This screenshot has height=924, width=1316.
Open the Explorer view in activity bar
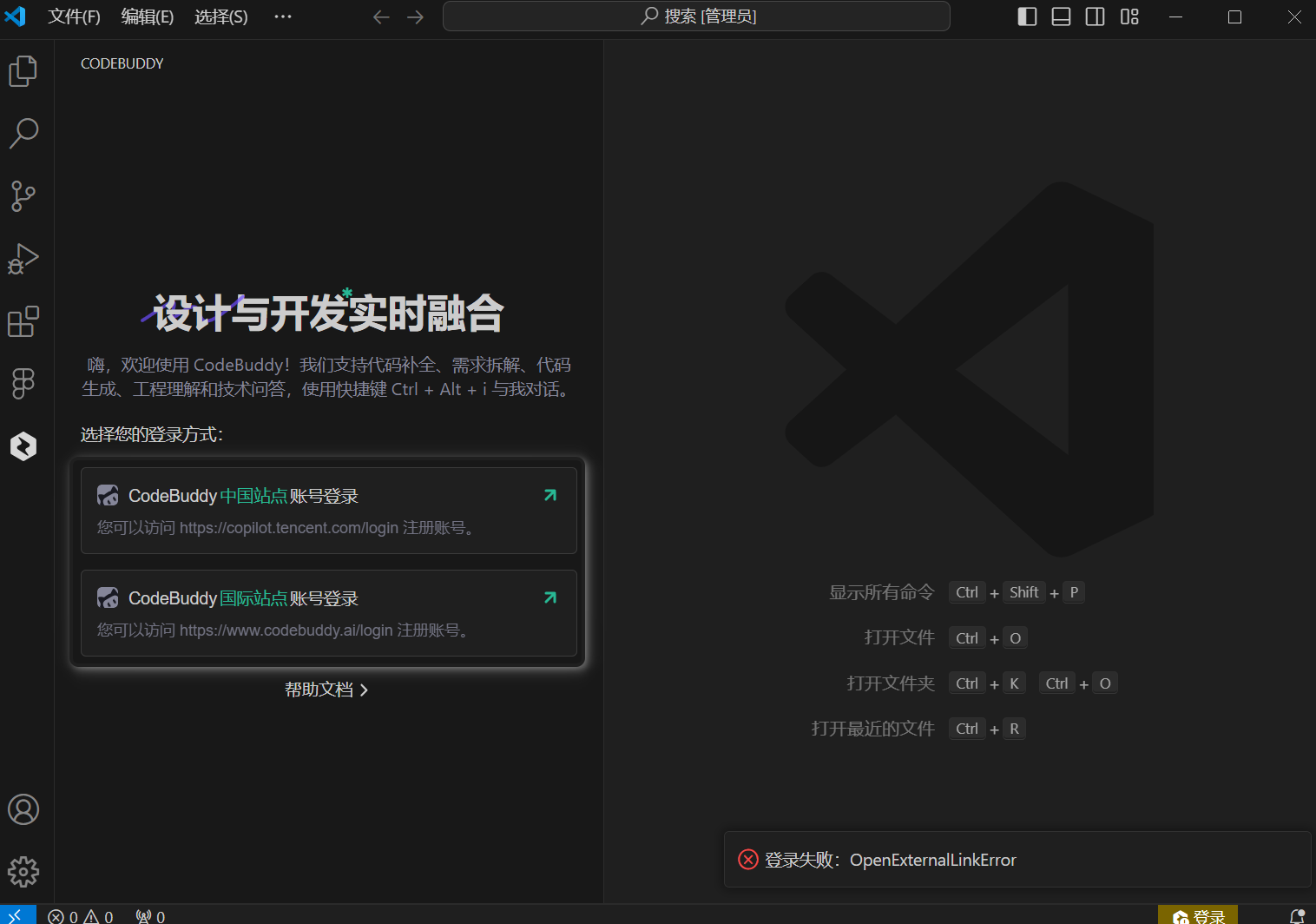pyautogui.click(x=23, y=70)
